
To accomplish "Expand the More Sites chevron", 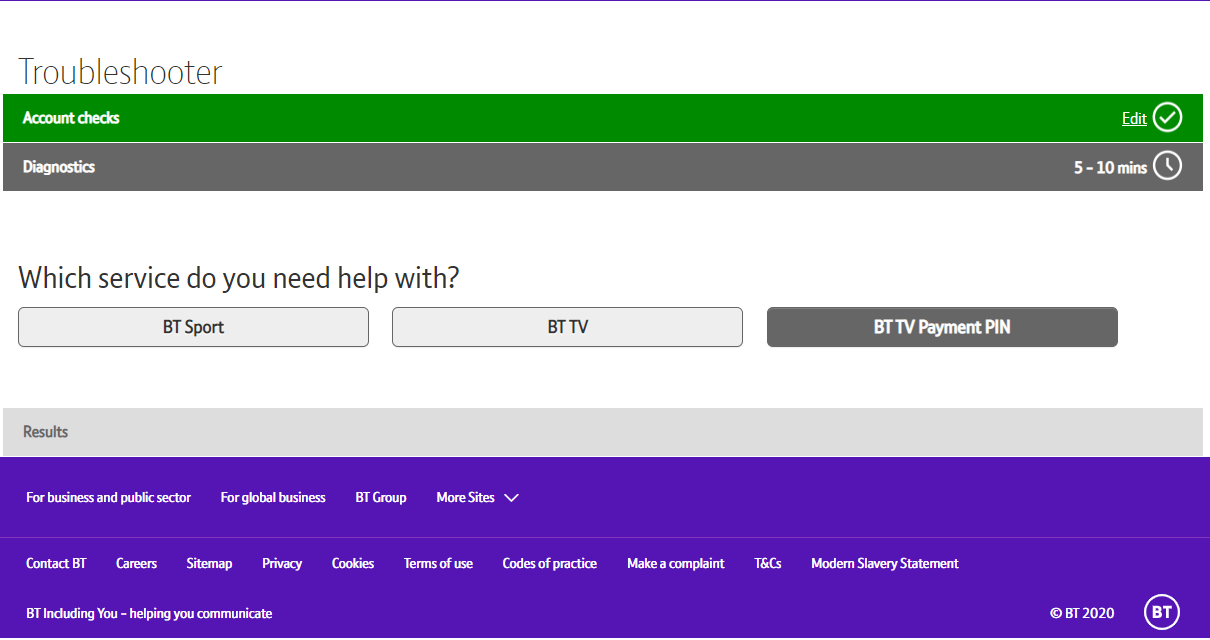I will point(511,498).
